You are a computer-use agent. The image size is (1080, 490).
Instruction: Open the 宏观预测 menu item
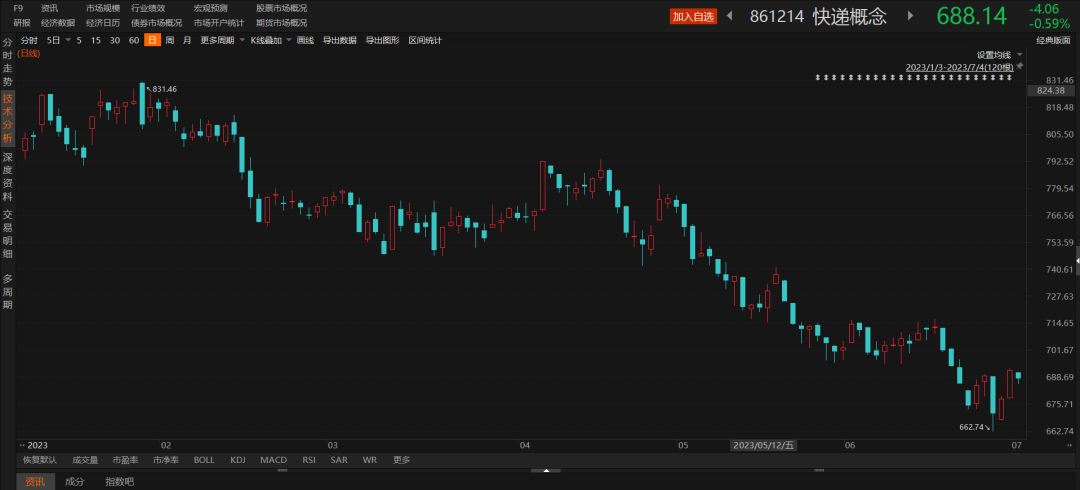[x=209, y=8]
